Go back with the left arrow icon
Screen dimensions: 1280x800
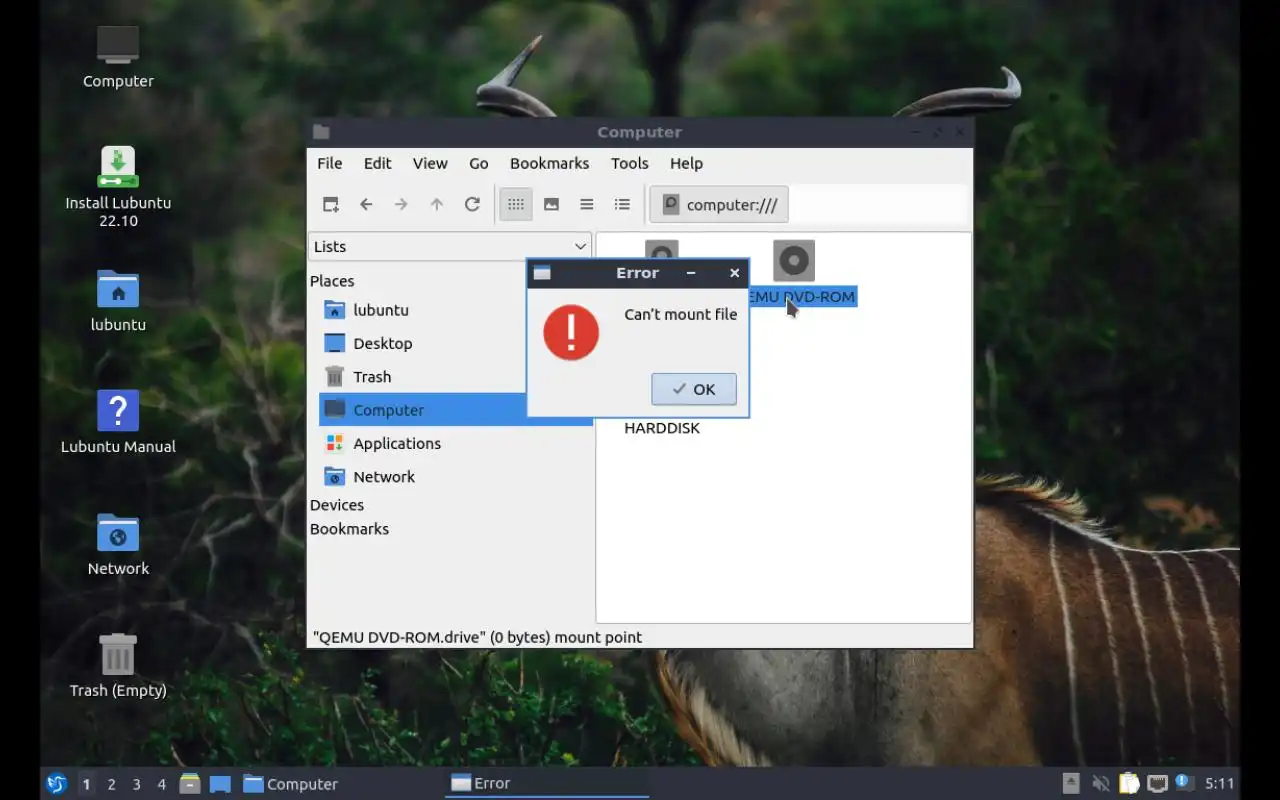point(366,204)
